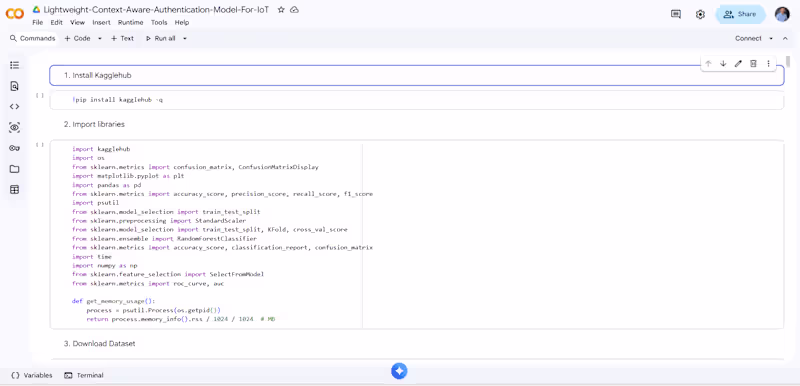
Task: Expand the Run all dropdown arrow
Action: point(185,38)
